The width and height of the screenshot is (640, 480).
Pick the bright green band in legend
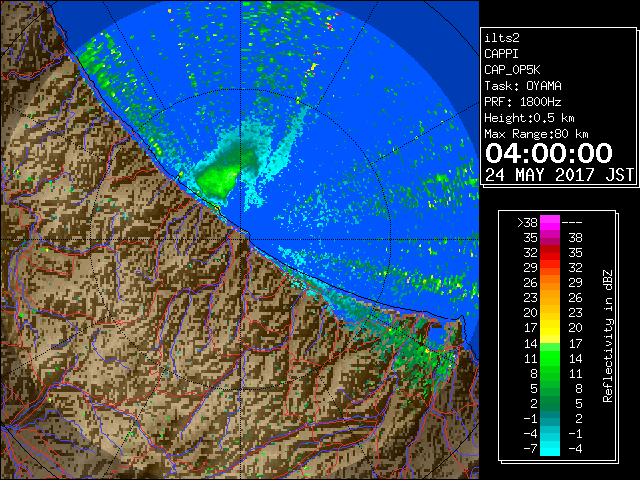pos(550,358)
